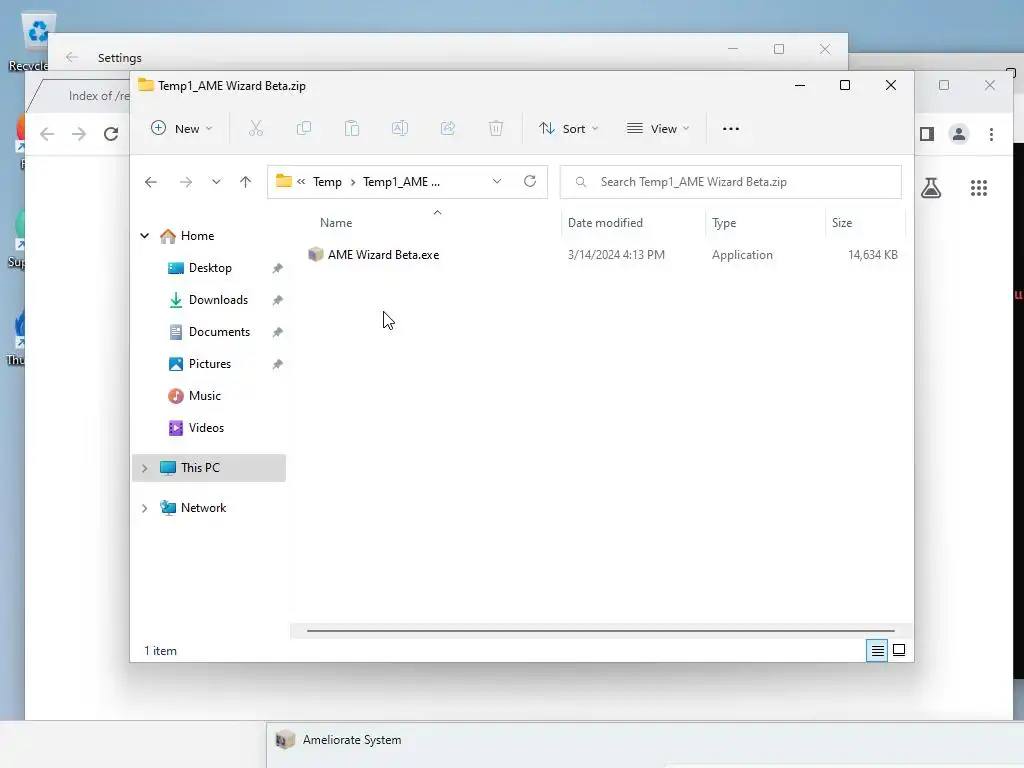Click the Copy icon in Explorer toolbar

(x=304, y=129)
